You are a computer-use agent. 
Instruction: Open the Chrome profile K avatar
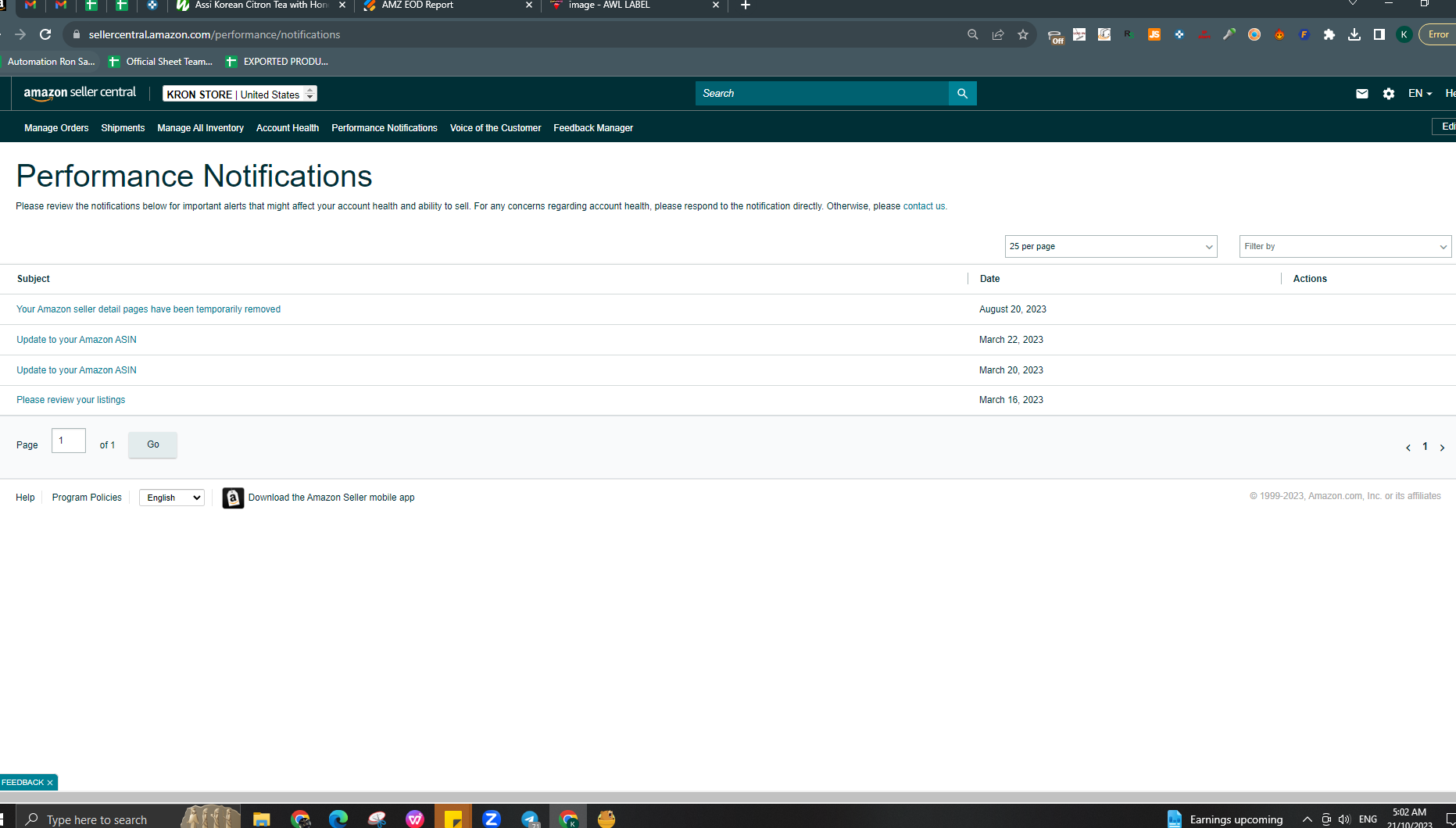coord(1404,34)
